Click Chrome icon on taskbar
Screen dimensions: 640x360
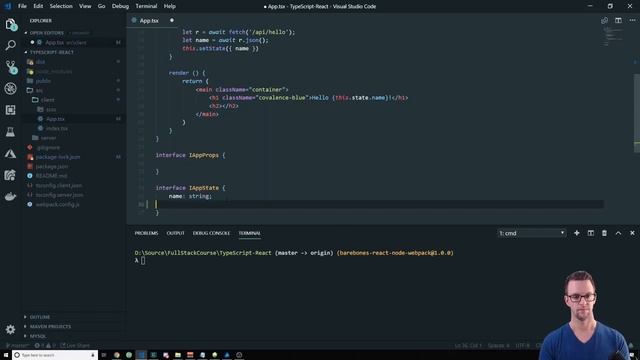click(117, 355)
